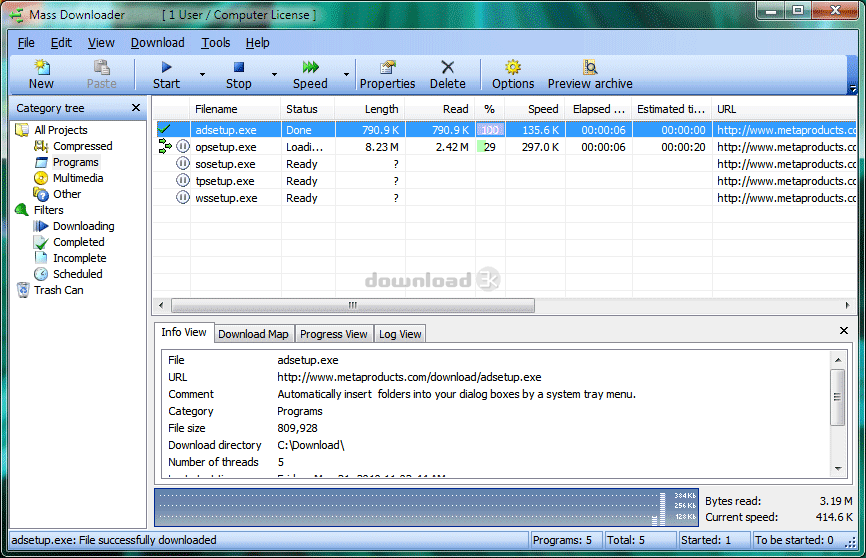Select the wssetup.exe filename
The height and width of the screenshot is (558, 866).
pyautogui.click(x=226, y=198)
